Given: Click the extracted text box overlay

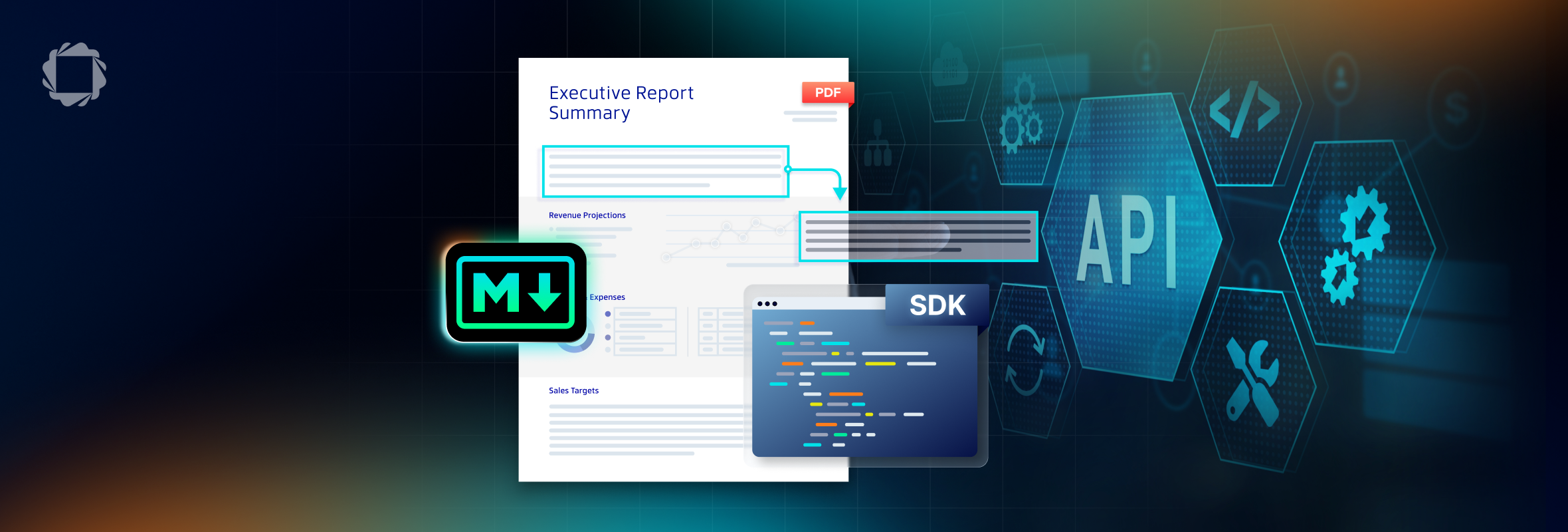Looking at the screenshot, I should [x=918, y=236].
